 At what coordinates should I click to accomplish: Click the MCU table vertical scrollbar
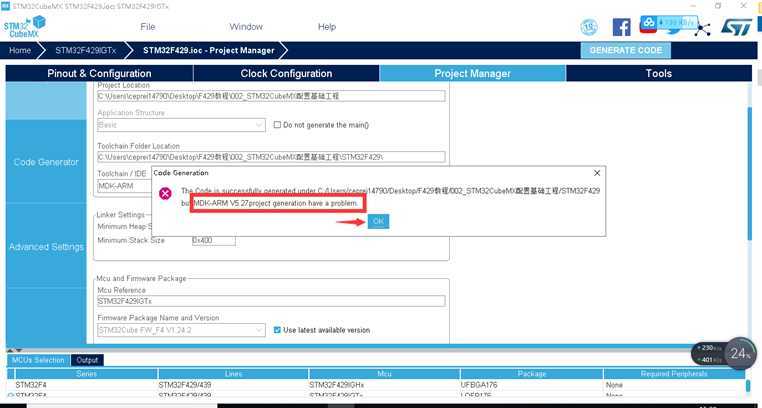click(x=748, y=386)
